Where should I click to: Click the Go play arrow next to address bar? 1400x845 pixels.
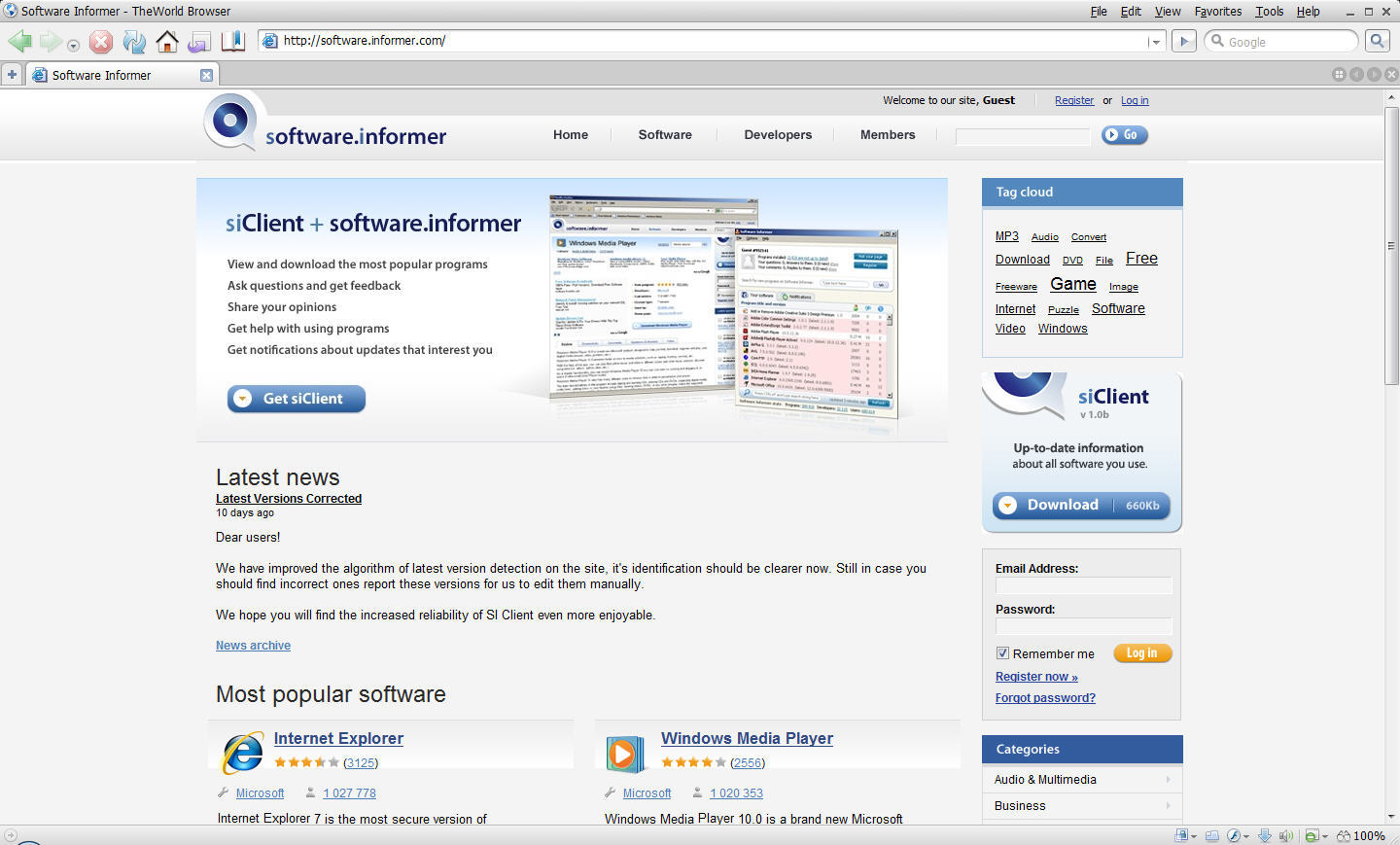1183,41
